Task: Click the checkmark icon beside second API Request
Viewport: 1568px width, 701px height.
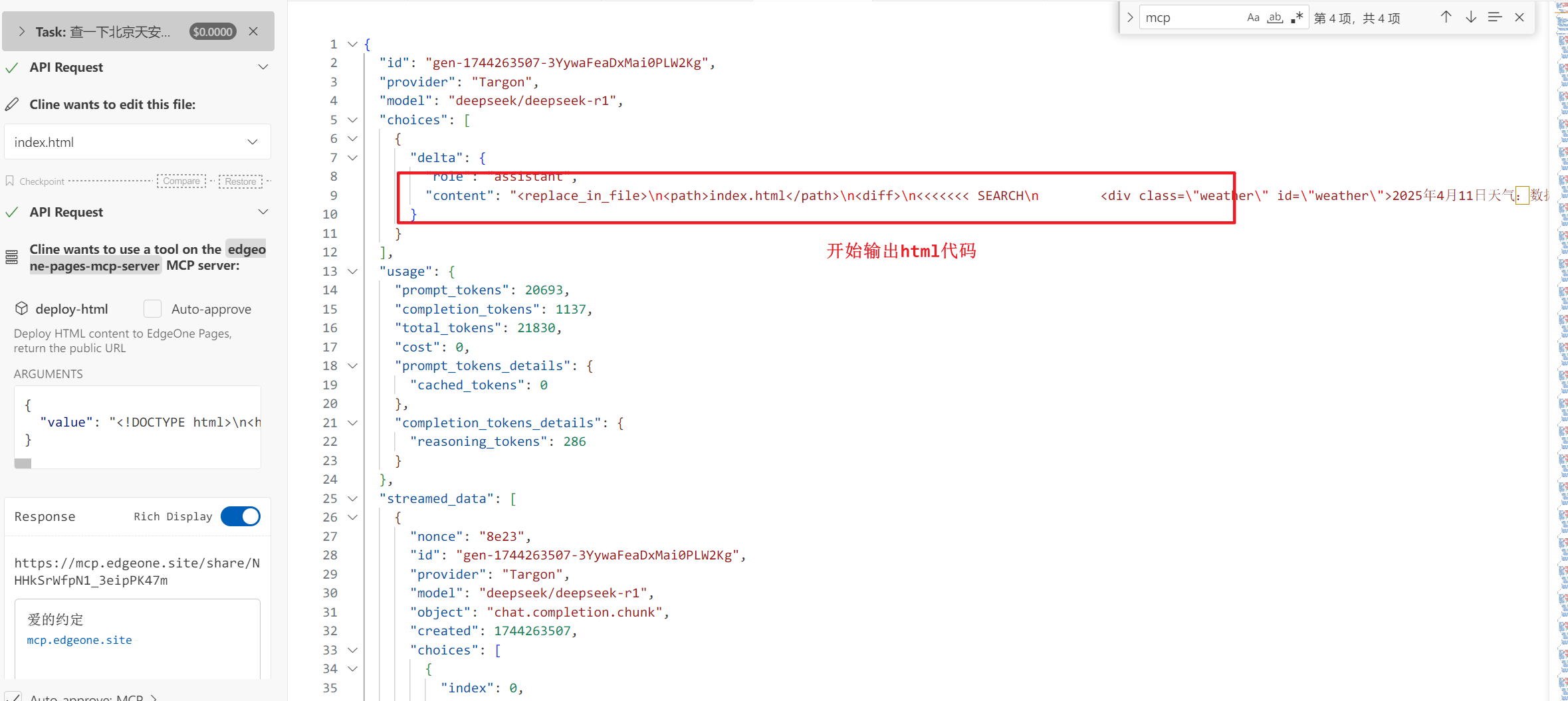Action: pos(12,212)
